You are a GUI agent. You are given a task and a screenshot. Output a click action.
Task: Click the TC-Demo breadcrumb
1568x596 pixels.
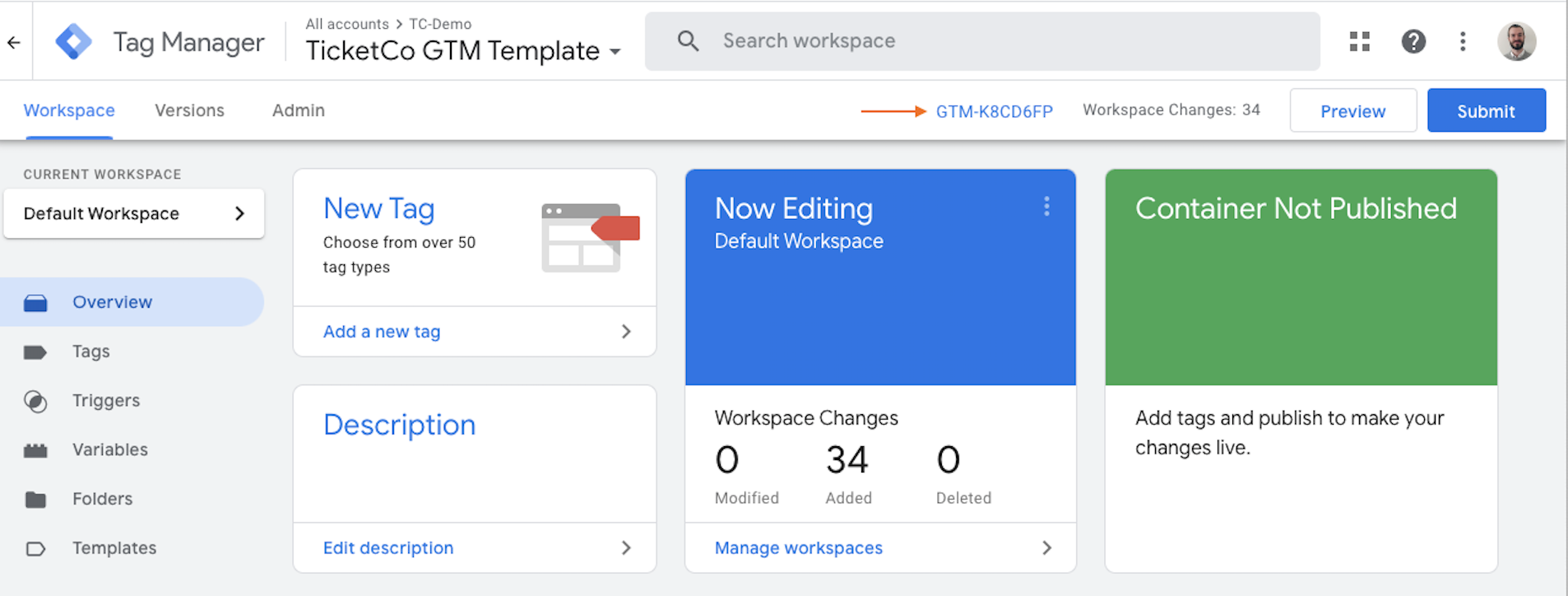point(440,25)
